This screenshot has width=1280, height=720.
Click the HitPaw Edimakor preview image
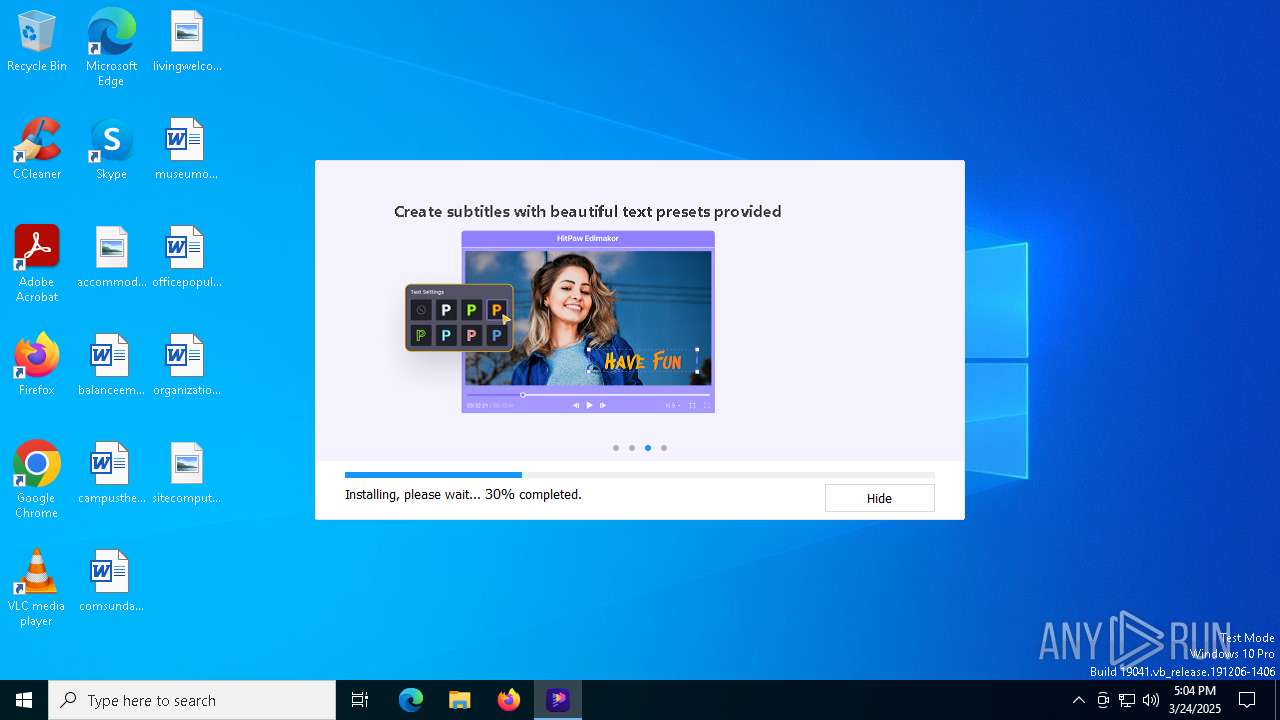point(588,322)
